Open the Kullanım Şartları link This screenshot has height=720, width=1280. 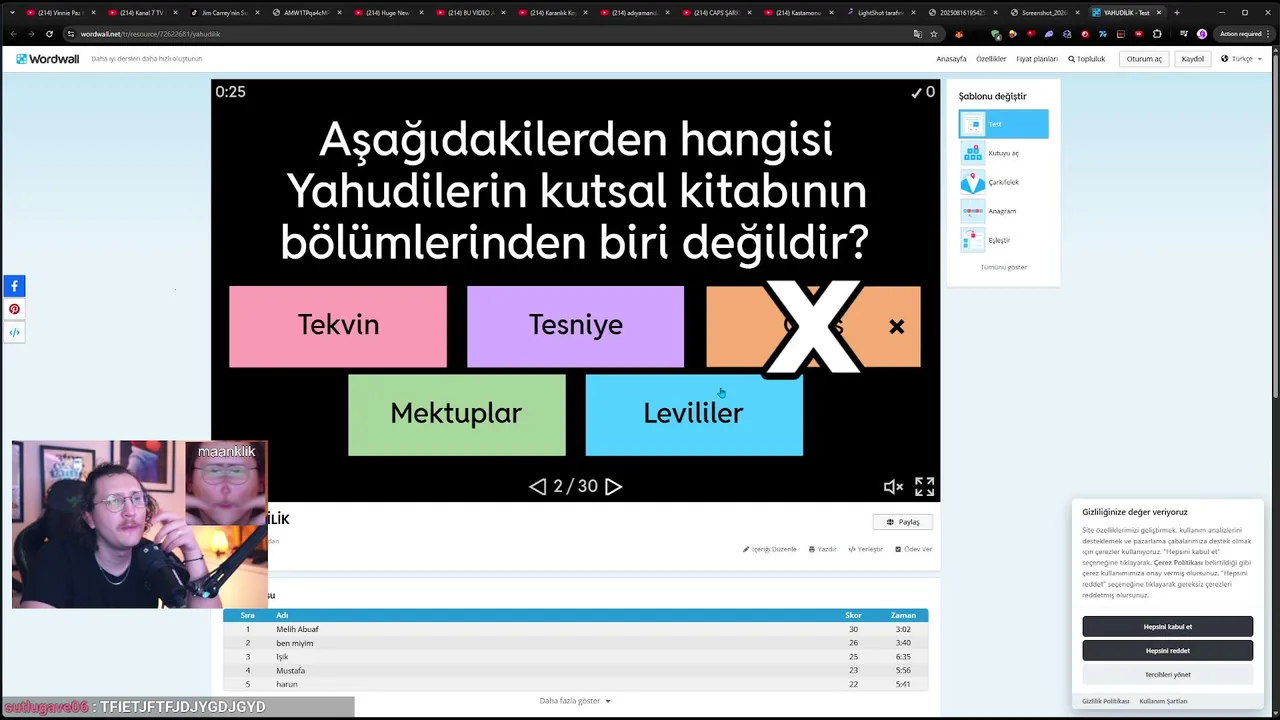pos(1163,702)
